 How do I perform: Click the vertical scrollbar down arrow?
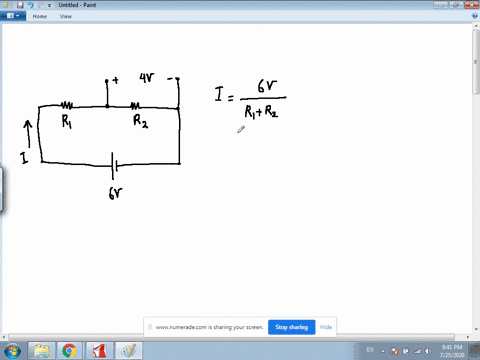tap(476, 329)
